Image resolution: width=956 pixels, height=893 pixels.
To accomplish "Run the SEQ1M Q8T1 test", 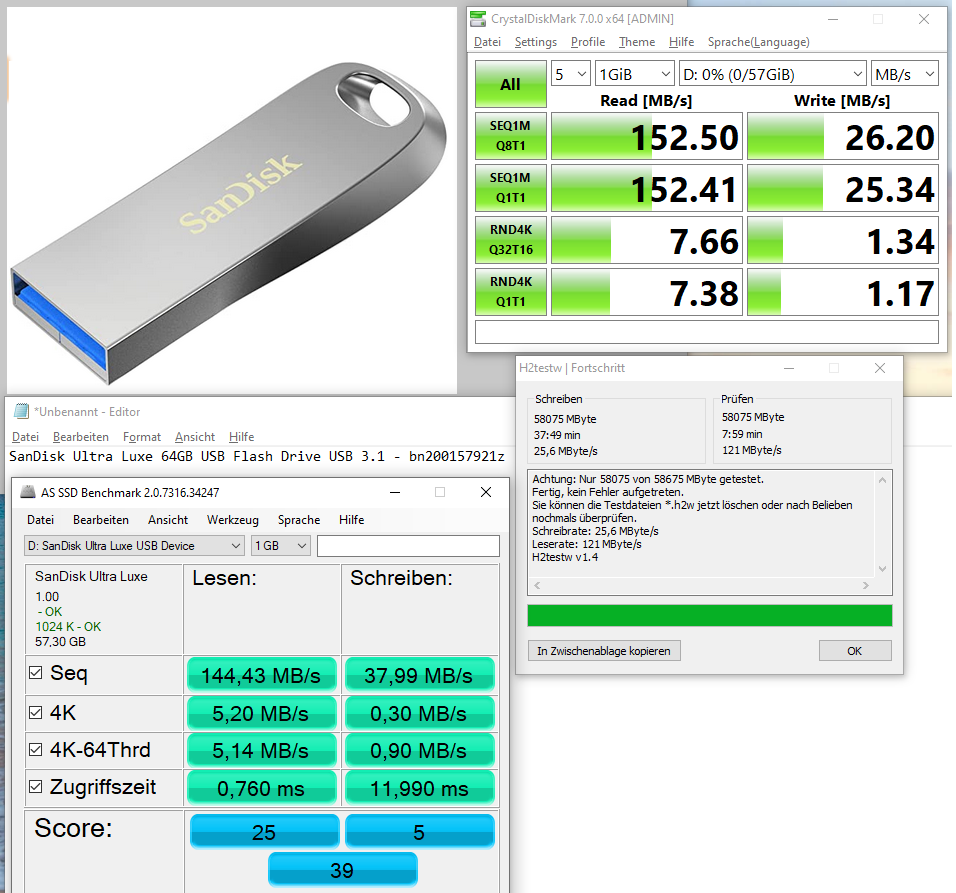I will pos(510,136).
